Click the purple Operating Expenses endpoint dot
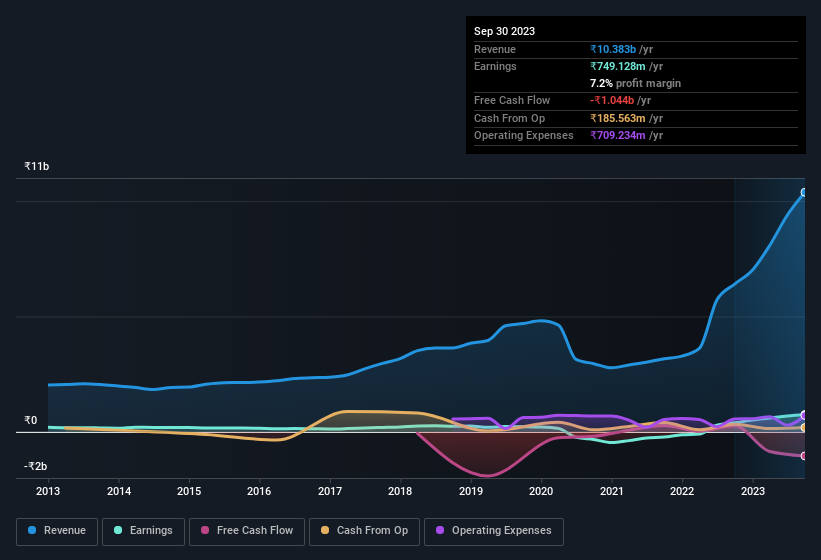The width and height of the screenshot is (821, 560). tap(804, 415)
